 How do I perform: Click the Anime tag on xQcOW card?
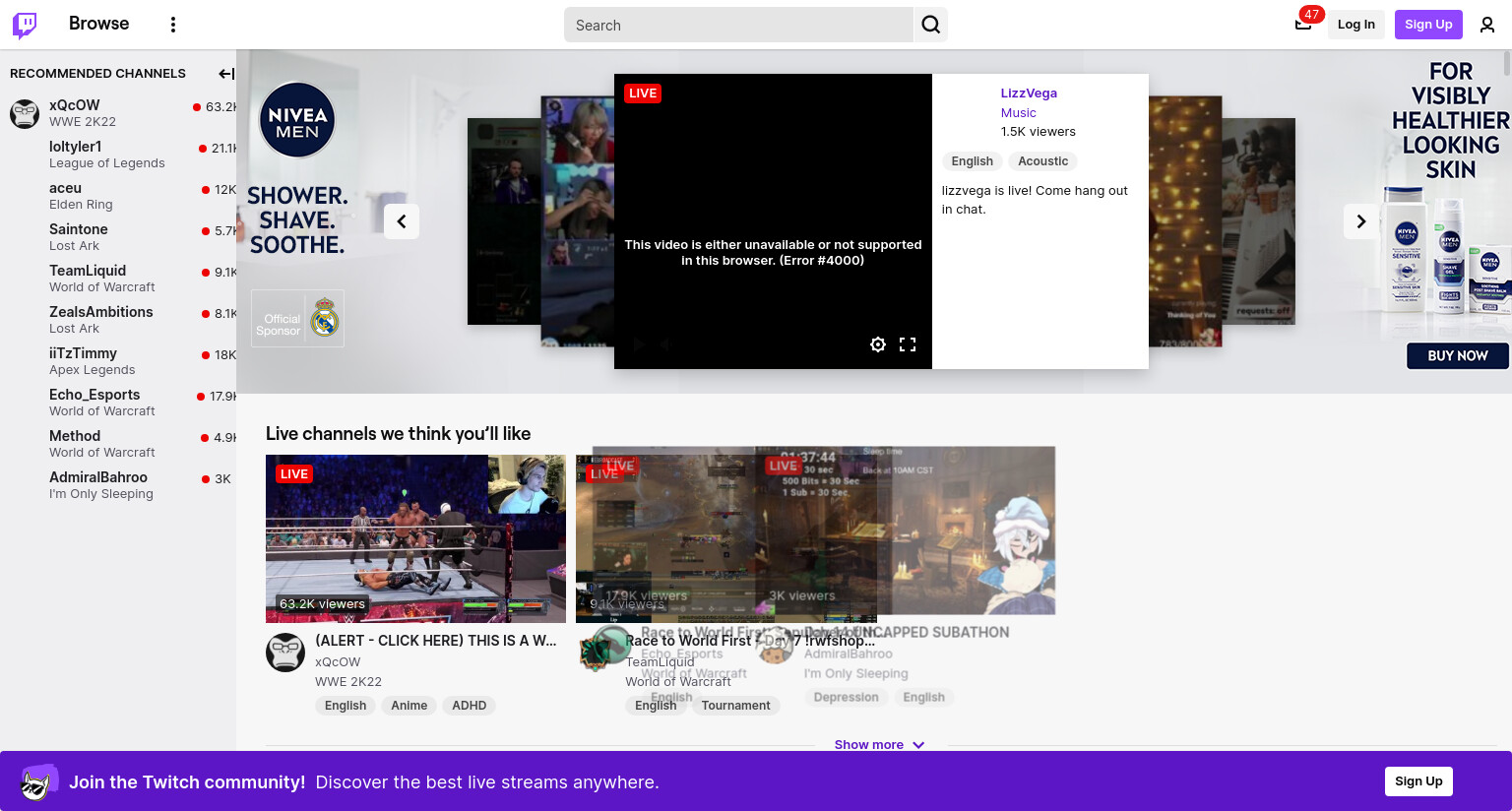(x=409, y=706)
